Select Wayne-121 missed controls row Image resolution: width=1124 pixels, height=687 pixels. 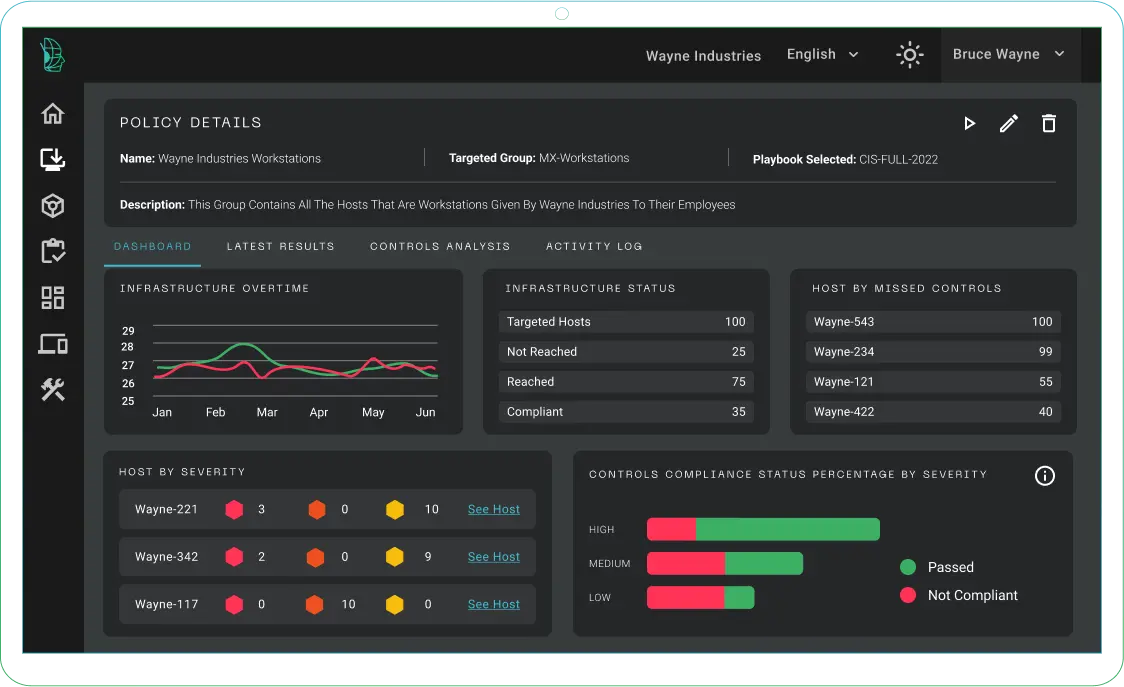(933, 382)
